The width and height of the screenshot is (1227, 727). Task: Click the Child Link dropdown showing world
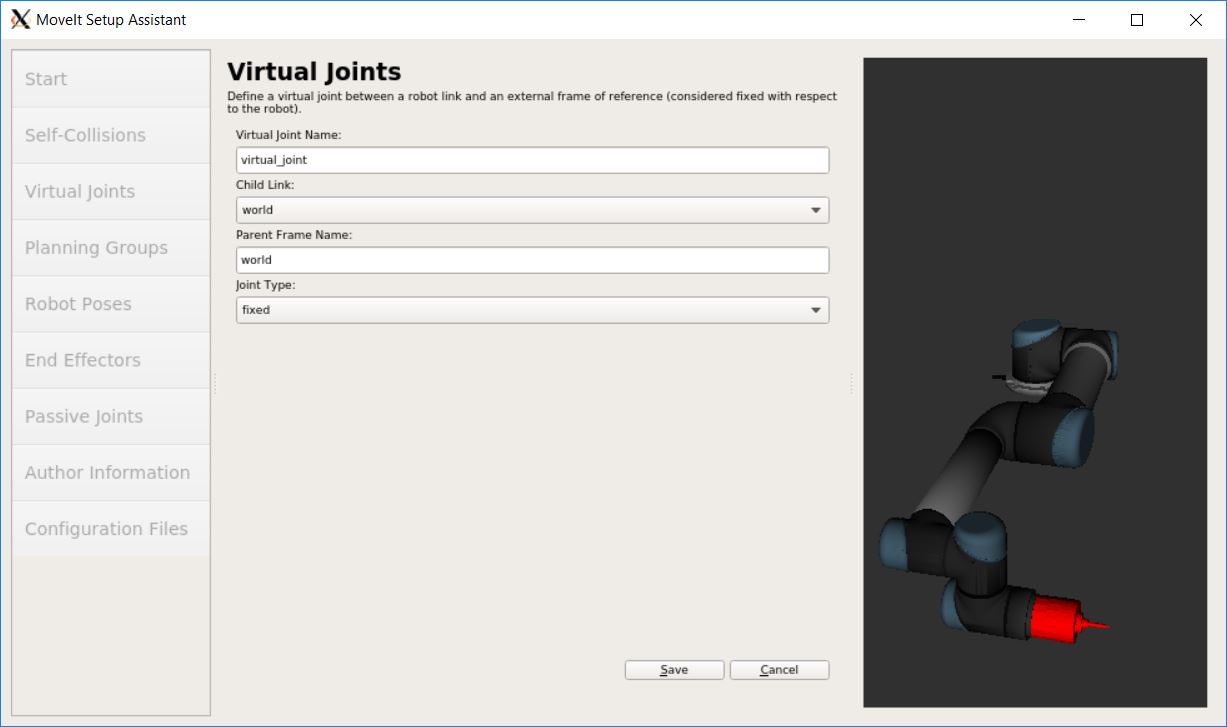coord(530,210)
